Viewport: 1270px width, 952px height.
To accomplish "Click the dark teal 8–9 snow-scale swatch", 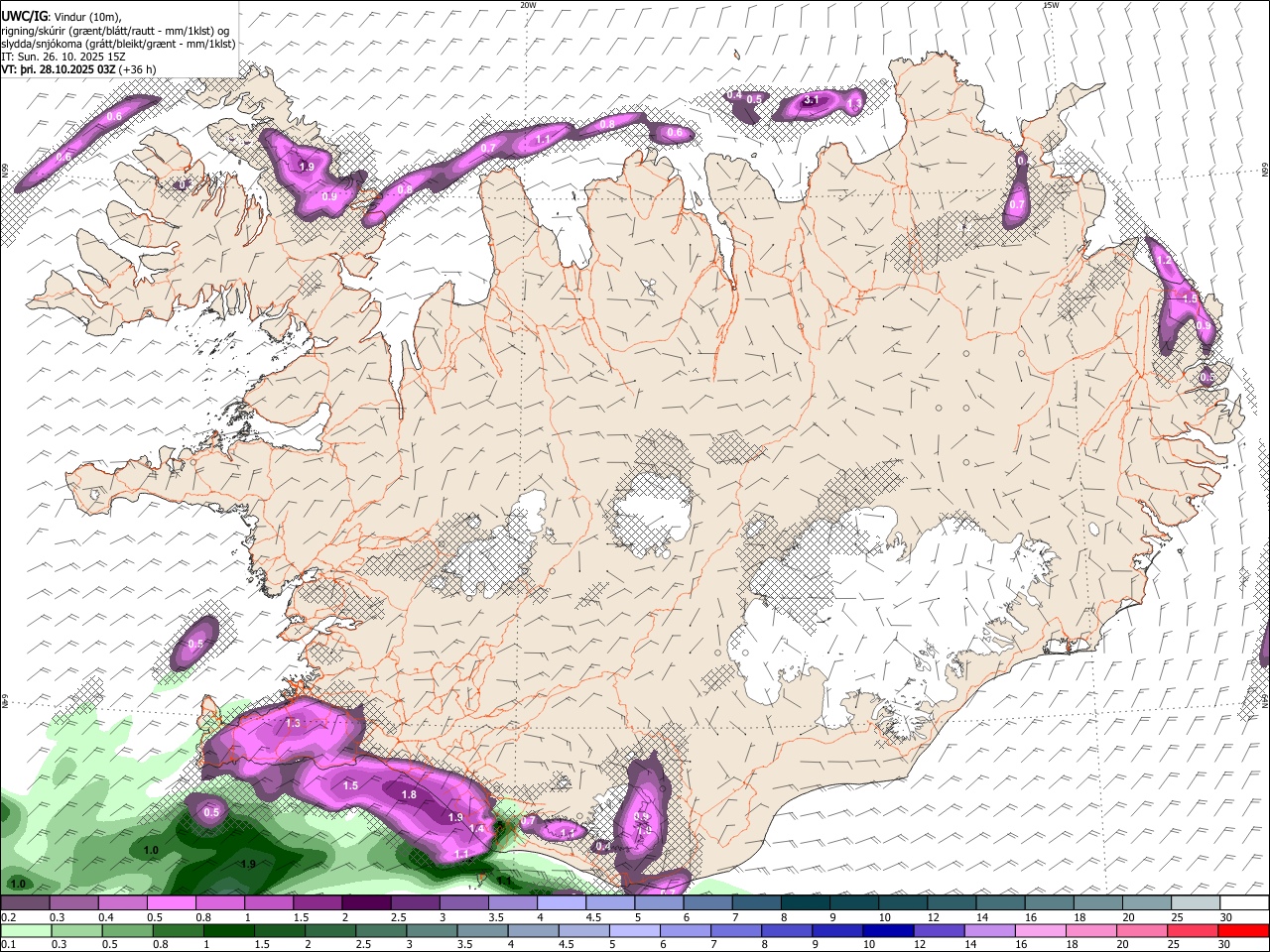I will 806,903.
